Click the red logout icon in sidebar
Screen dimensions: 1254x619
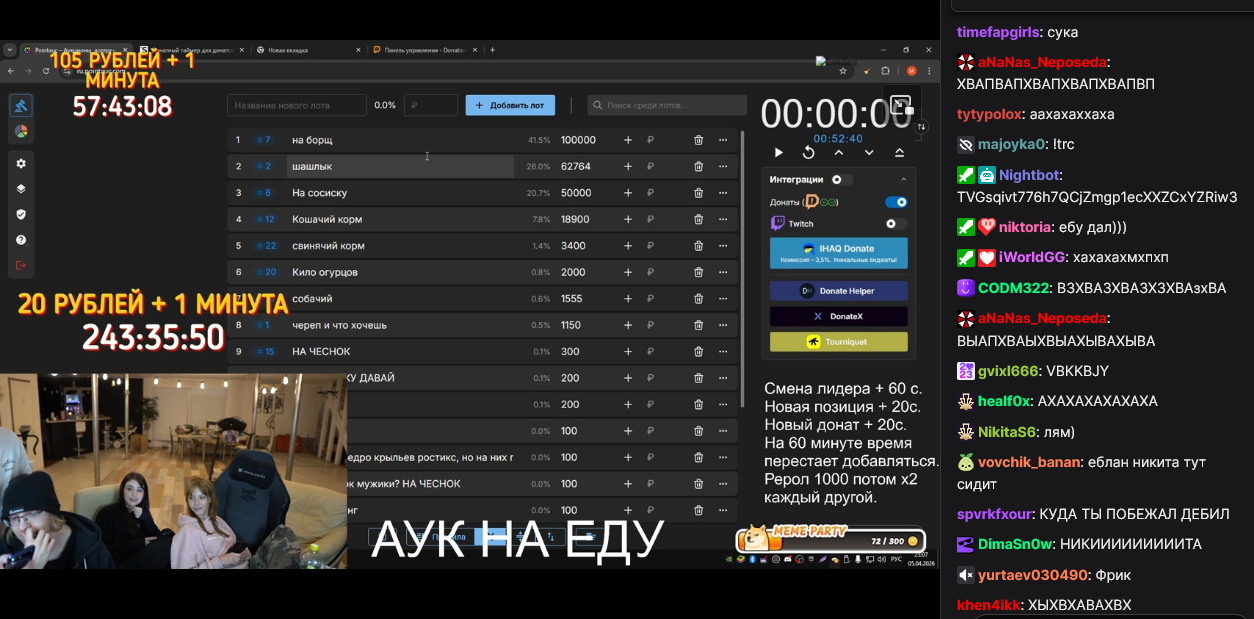pos(21,265)
